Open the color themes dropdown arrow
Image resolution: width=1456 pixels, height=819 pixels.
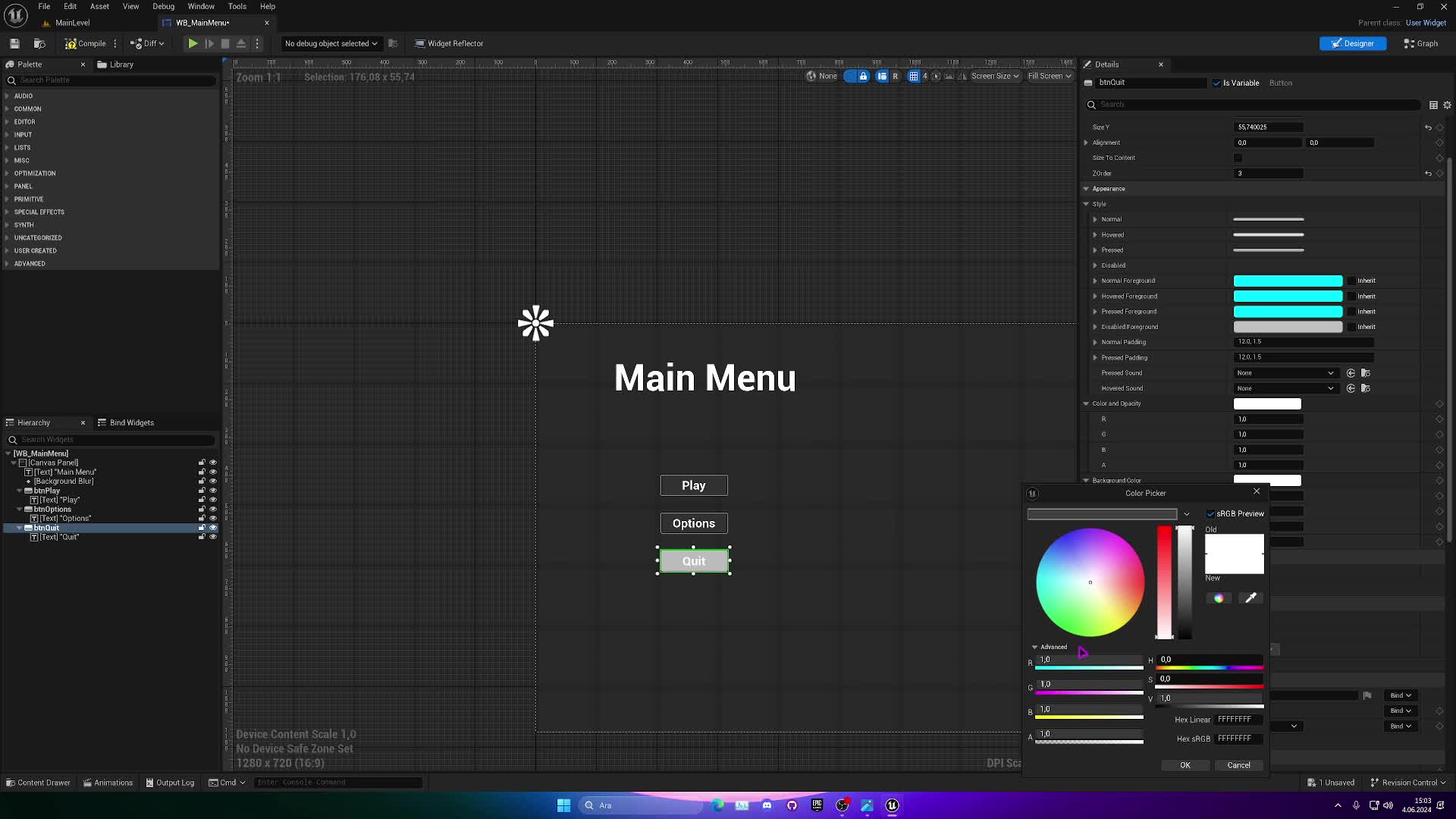1187,514
